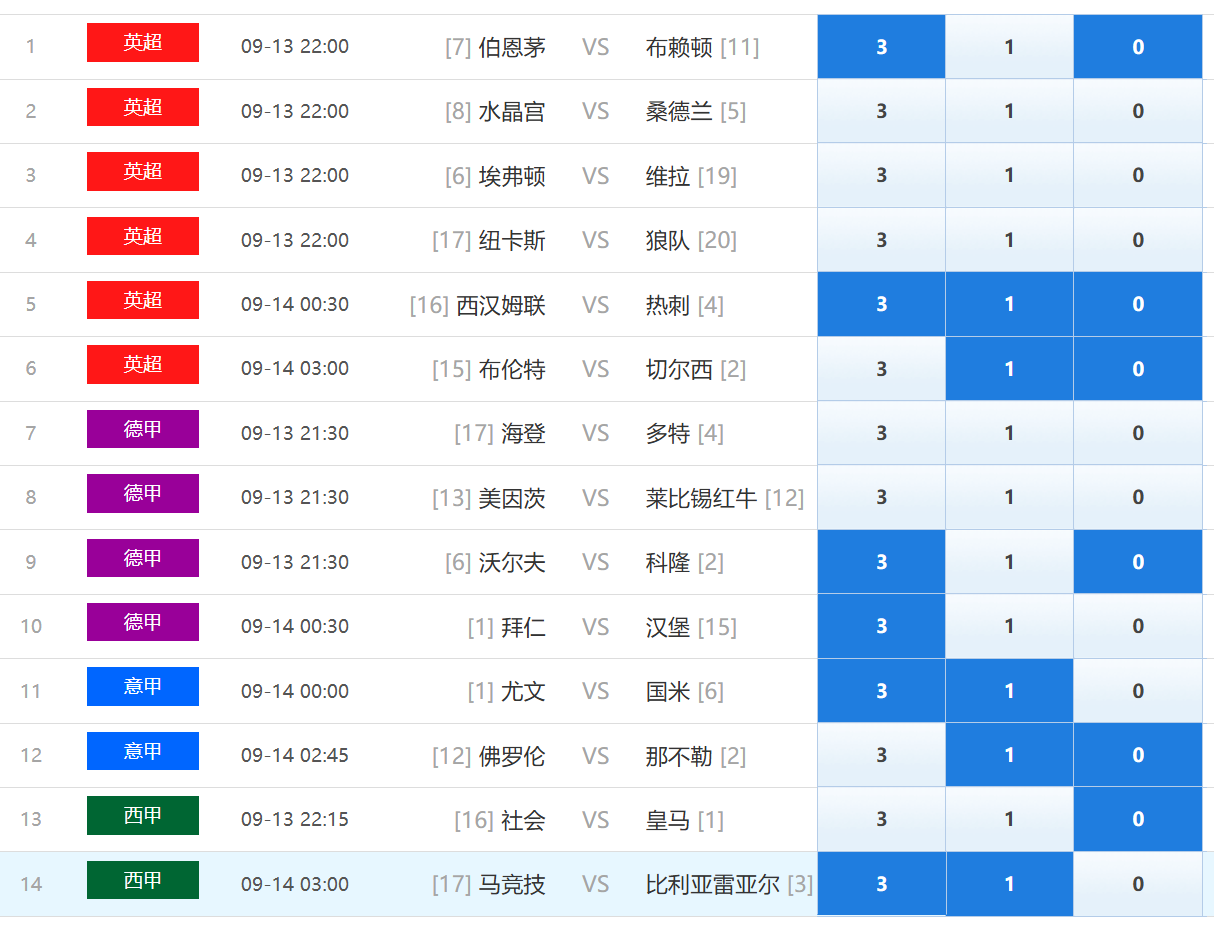Select option 0 for 马竞技 vs 比利亚雷亚尔
Screen dimensions: 1214x926
1138,884
